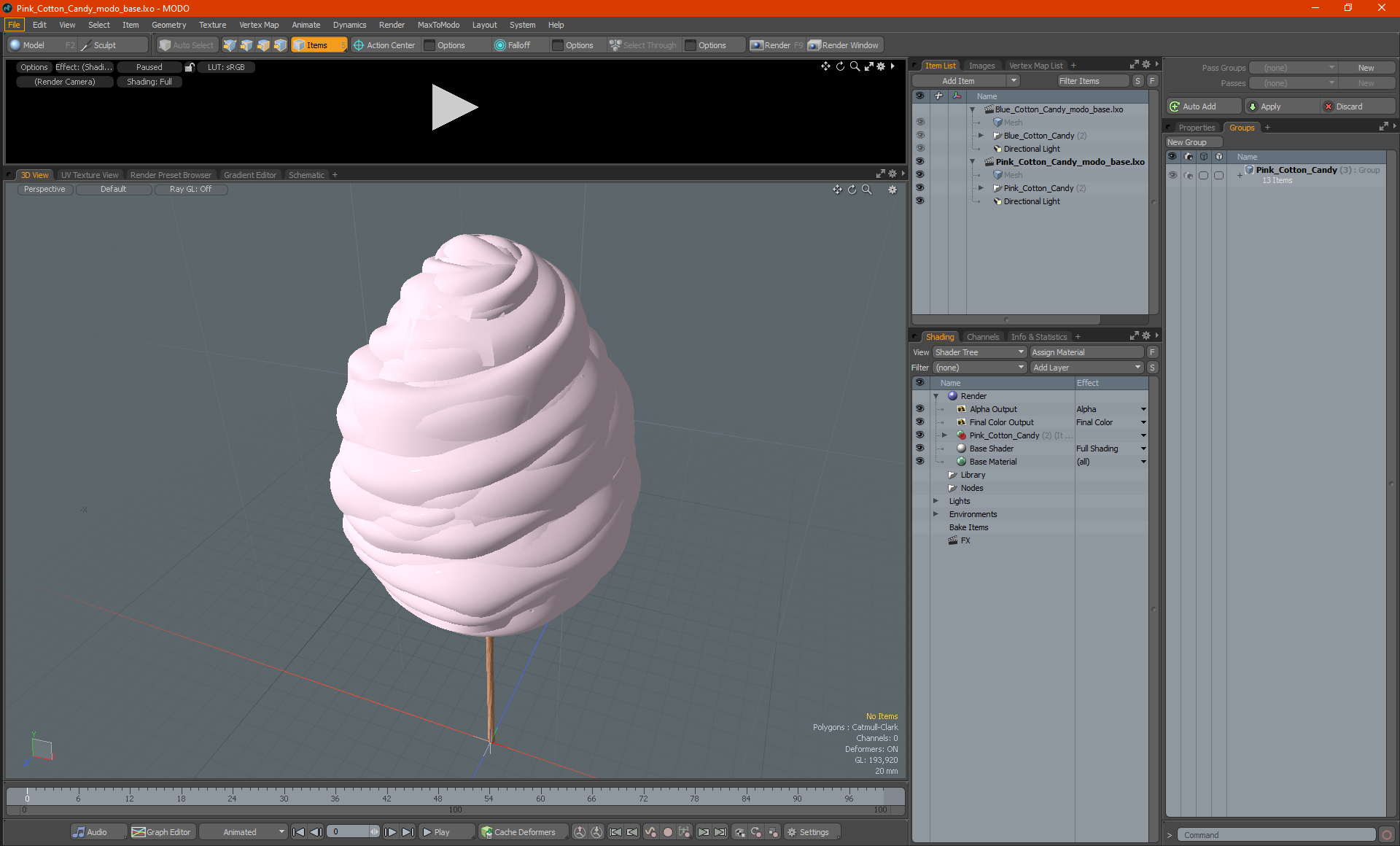Toggle visibility of Base Shader layer
Image resolution: width=1400 pixels, height=846 pixels.
click(919, 449)
